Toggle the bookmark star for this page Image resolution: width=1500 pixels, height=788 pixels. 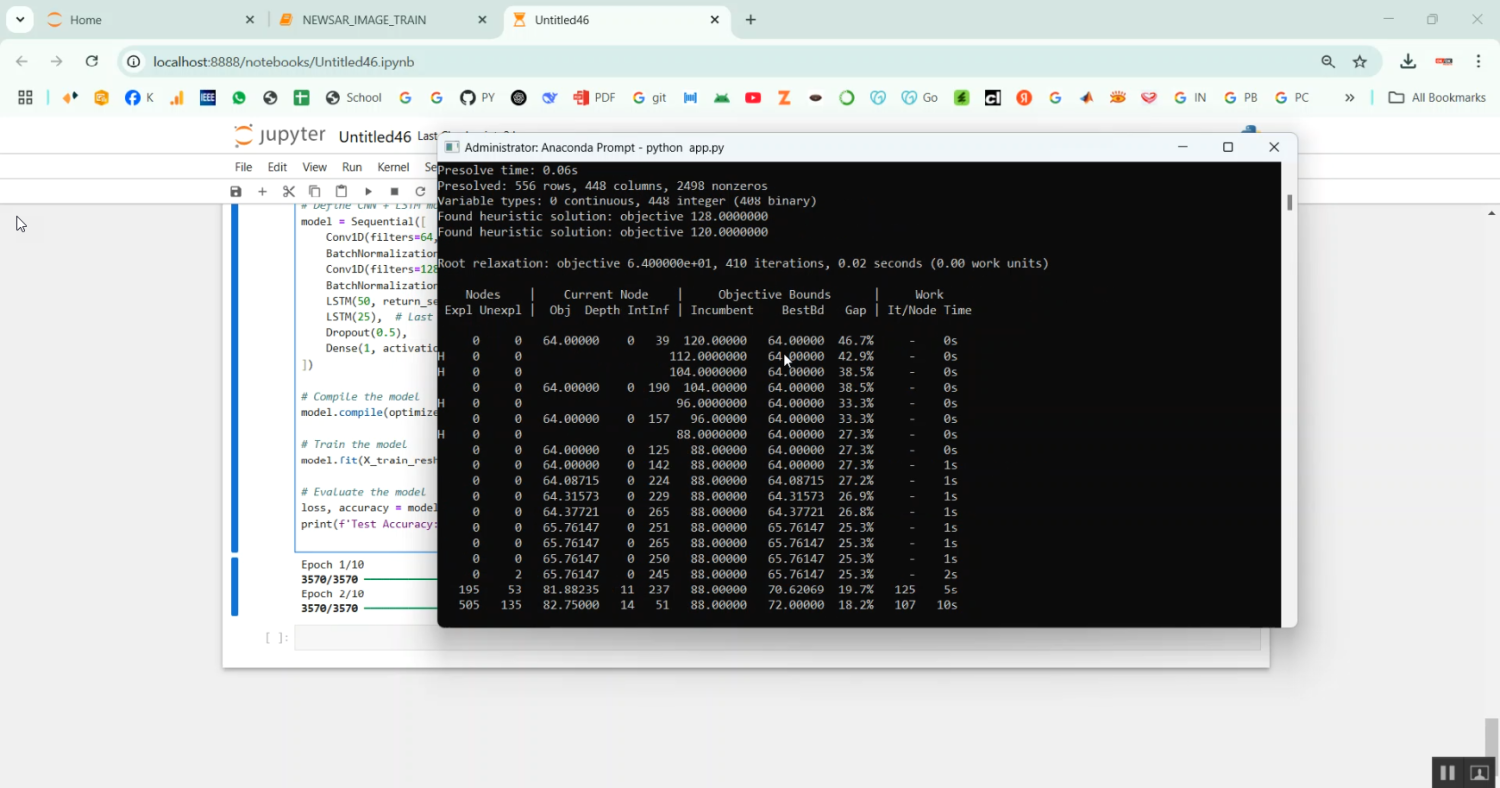[x=1360, y=61]
